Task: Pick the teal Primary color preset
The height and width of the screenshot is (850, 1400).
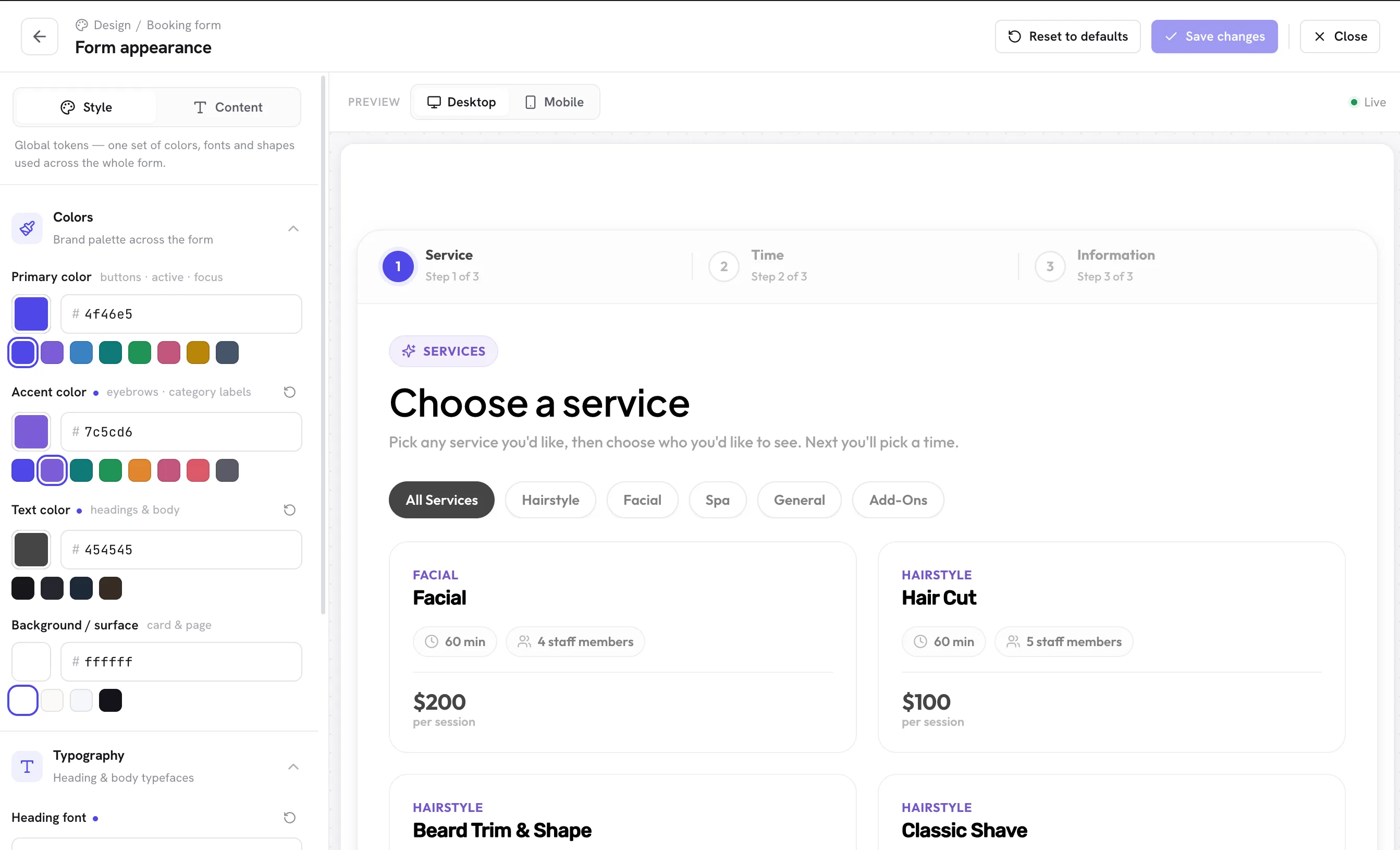Action: (x=110, y=353)
